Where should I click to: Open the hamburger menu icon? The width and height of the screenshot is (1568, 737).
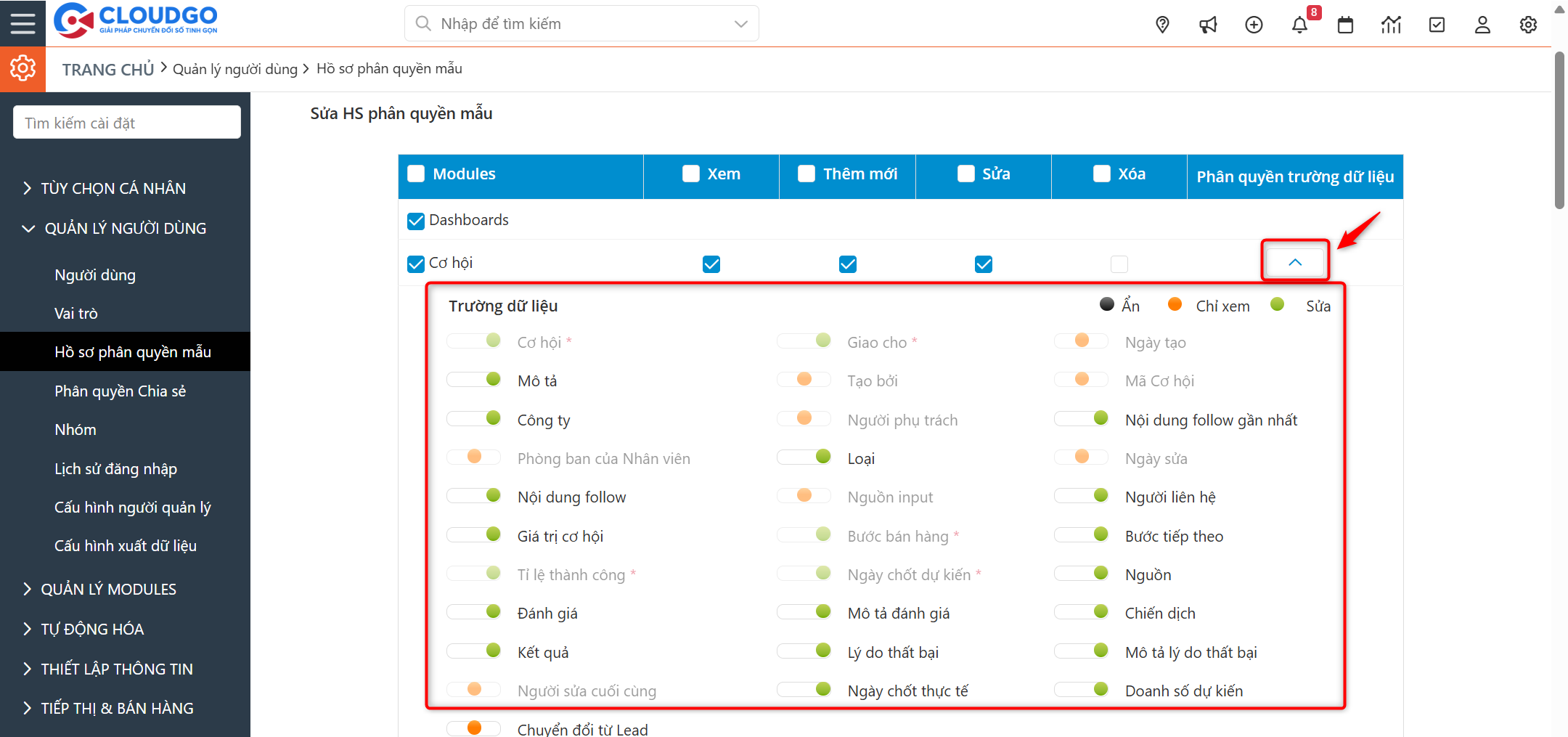(x=23, y=23)
